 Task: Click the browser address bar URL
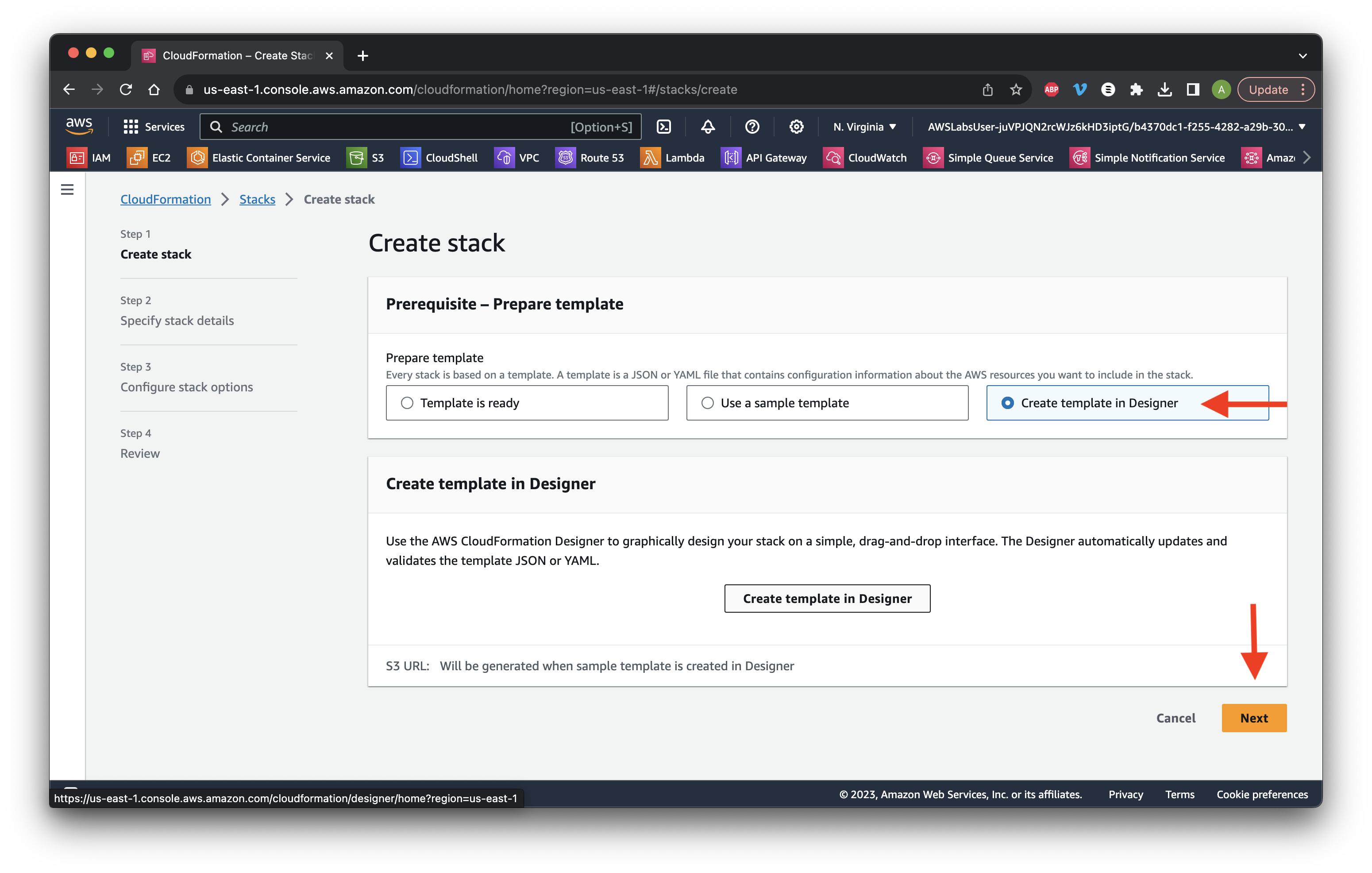coord(470,89)
